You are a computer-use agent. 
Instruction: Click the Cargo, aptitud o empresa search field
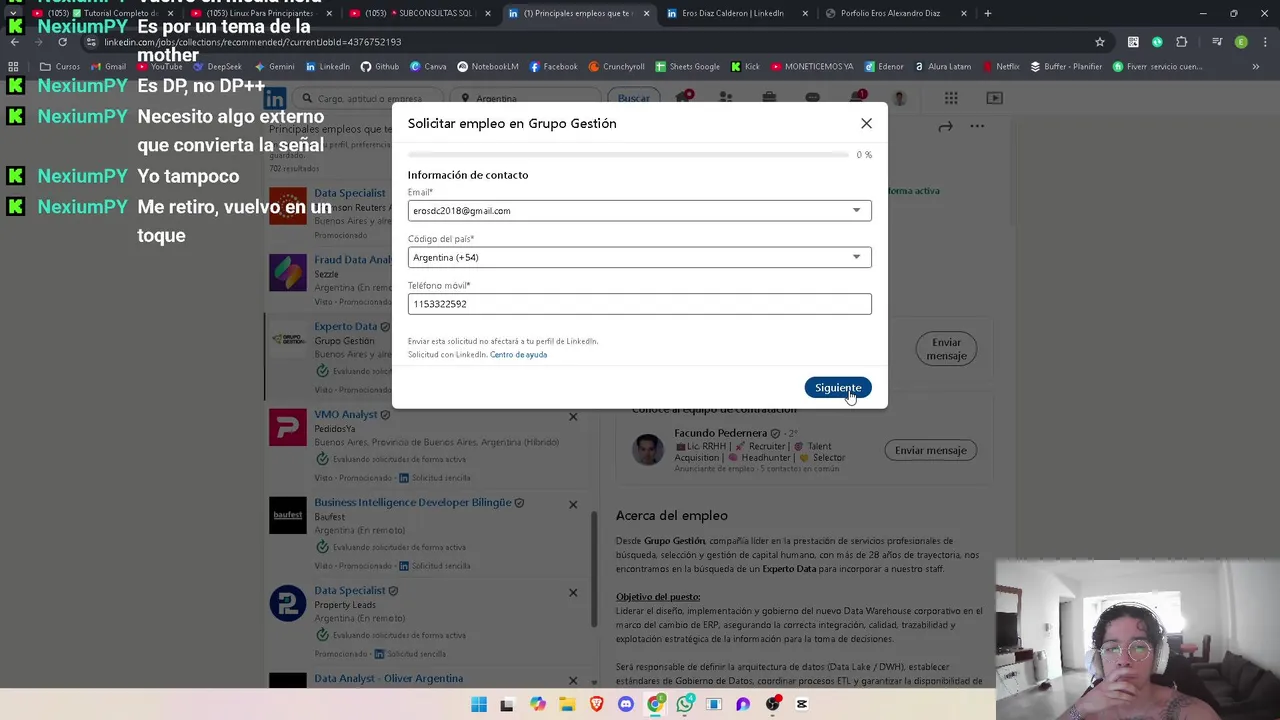[368, 98]
